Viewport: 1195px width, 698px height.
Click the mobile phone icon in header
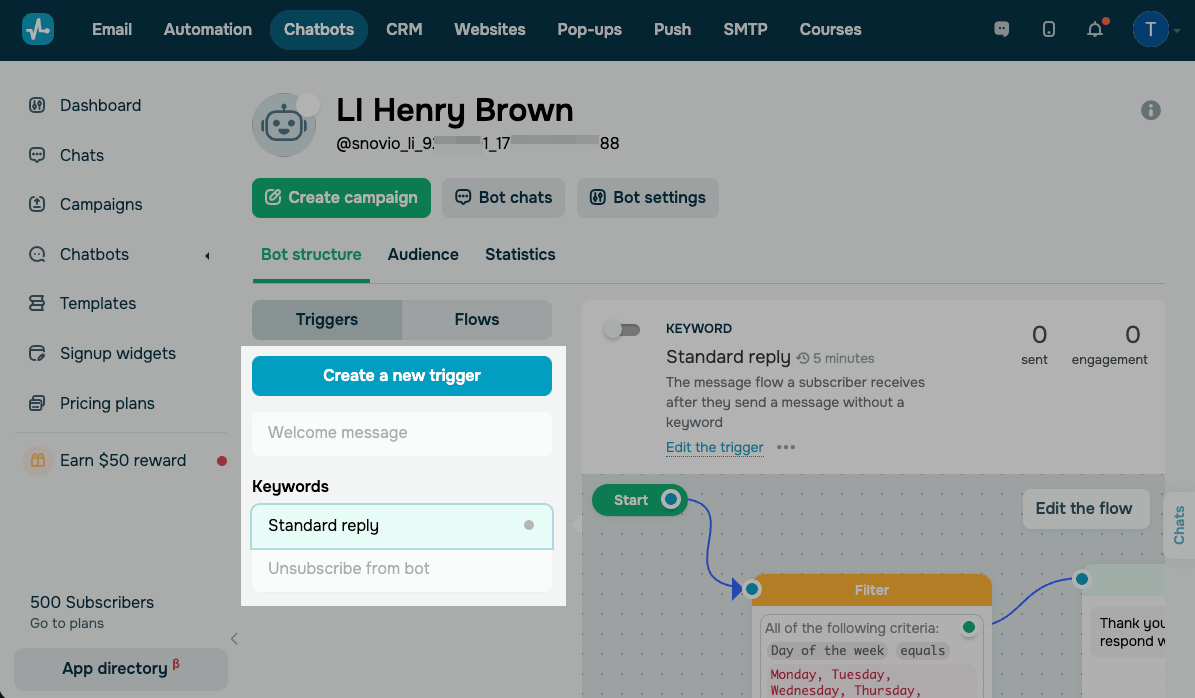point(1049,30)
